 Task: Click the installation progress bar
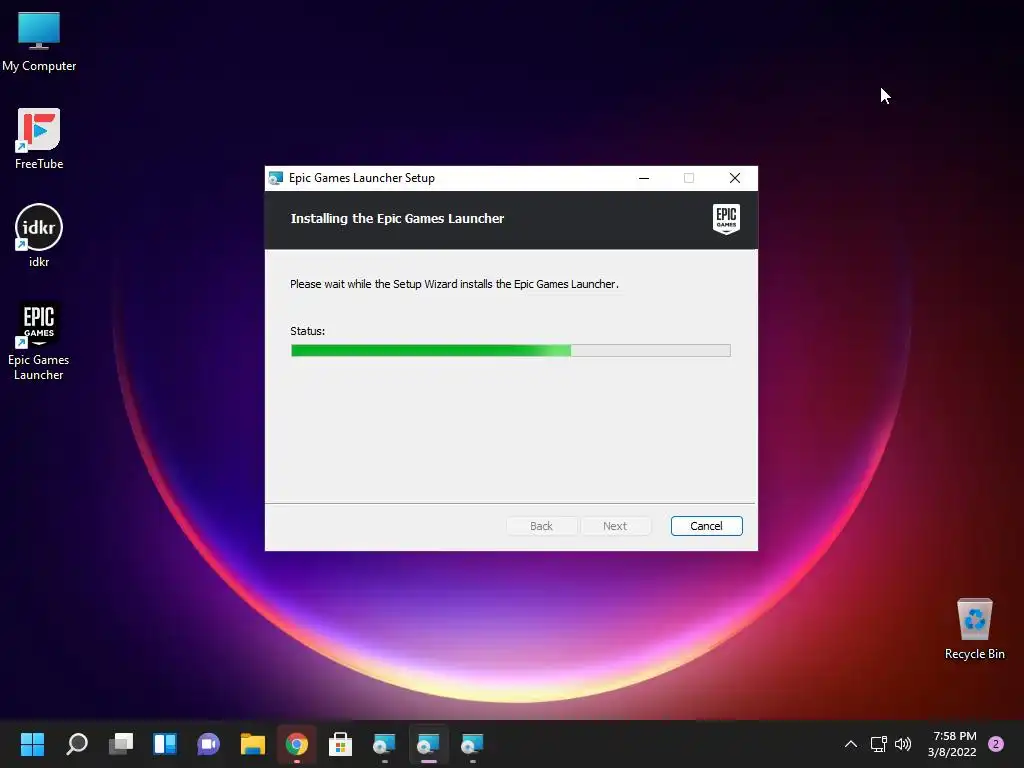[511, 351]
